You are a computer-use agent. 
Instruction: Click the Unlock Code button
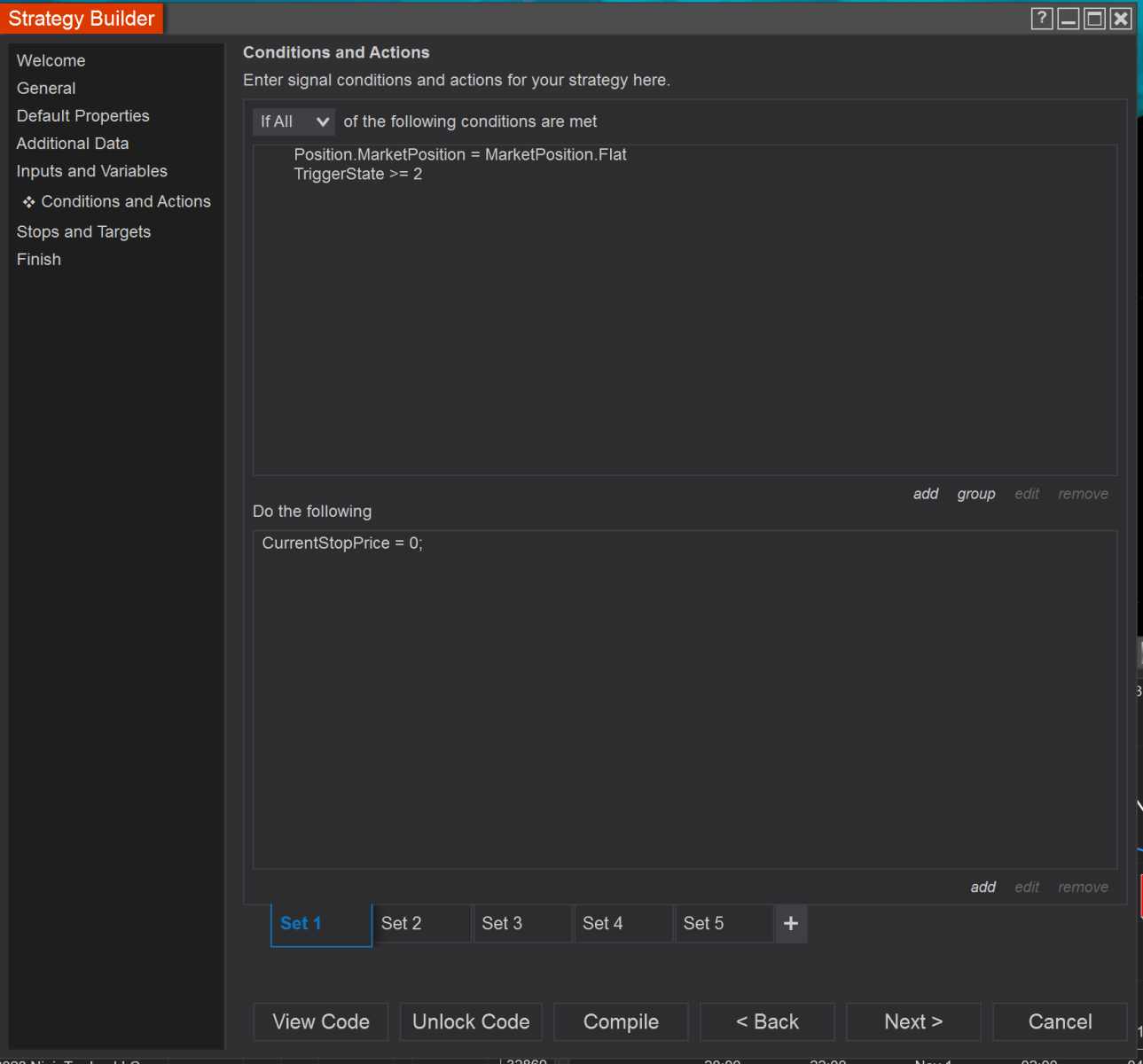(471, 1022)
